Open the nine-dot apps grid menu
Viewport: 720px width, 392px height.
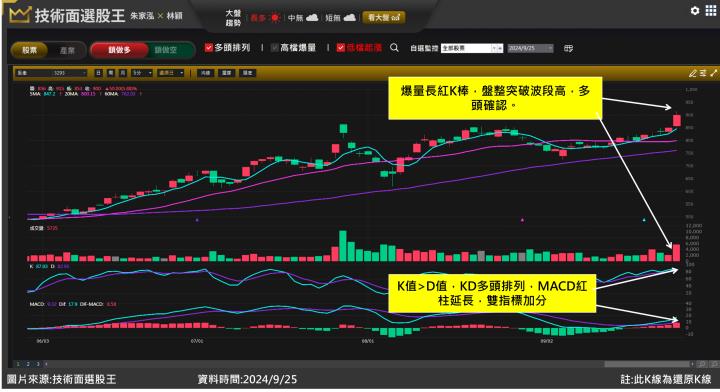click(x=710, y=10)
